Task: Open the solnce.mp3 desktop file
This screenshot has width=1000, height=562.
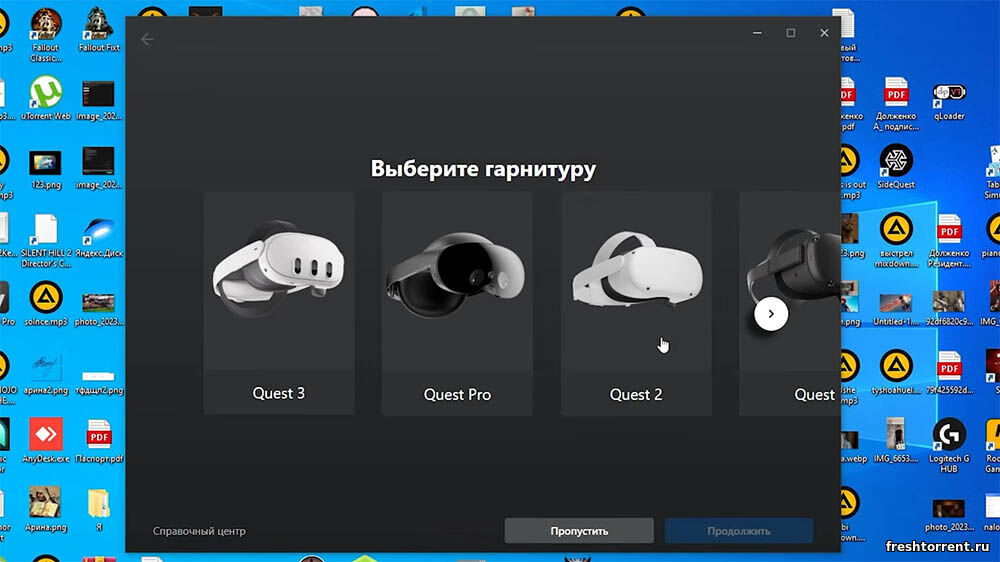Action: [x=46, y=304]
